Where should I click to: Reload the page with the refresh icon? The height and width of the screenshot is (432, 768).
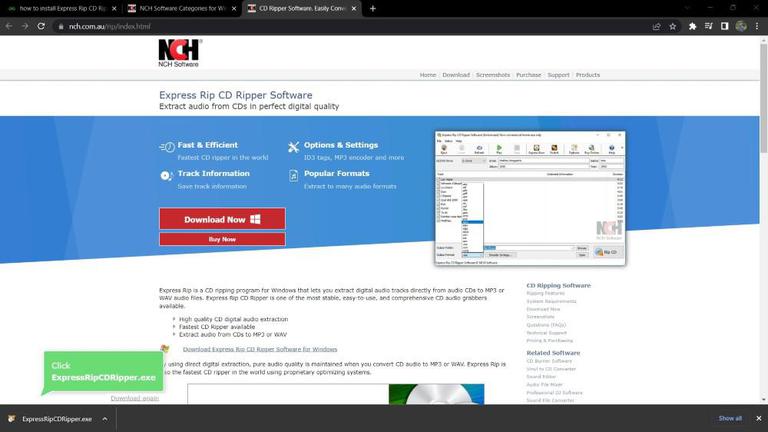point(41,26)
